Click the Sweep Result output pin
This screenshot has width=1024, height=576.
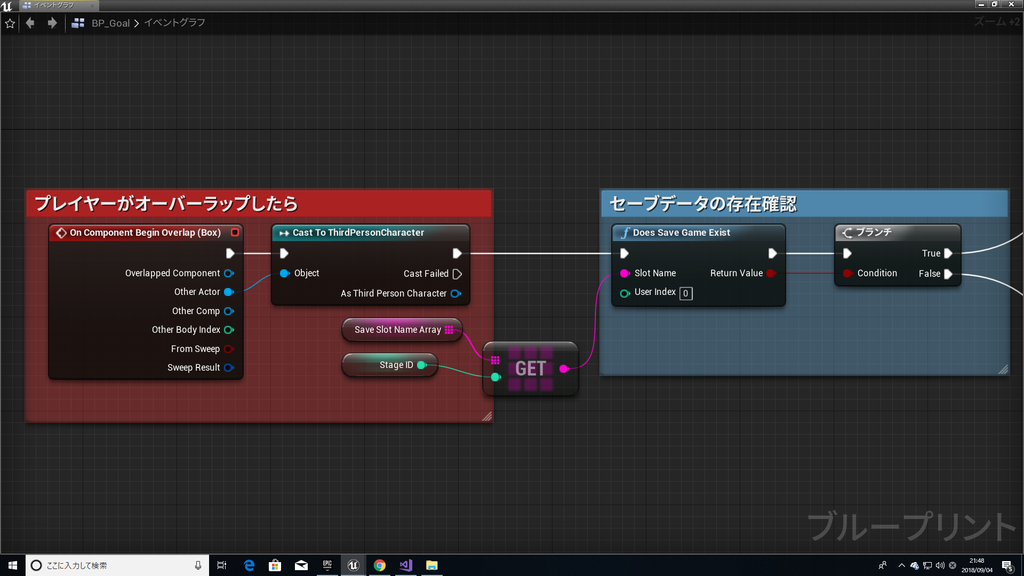click(229, 368)
